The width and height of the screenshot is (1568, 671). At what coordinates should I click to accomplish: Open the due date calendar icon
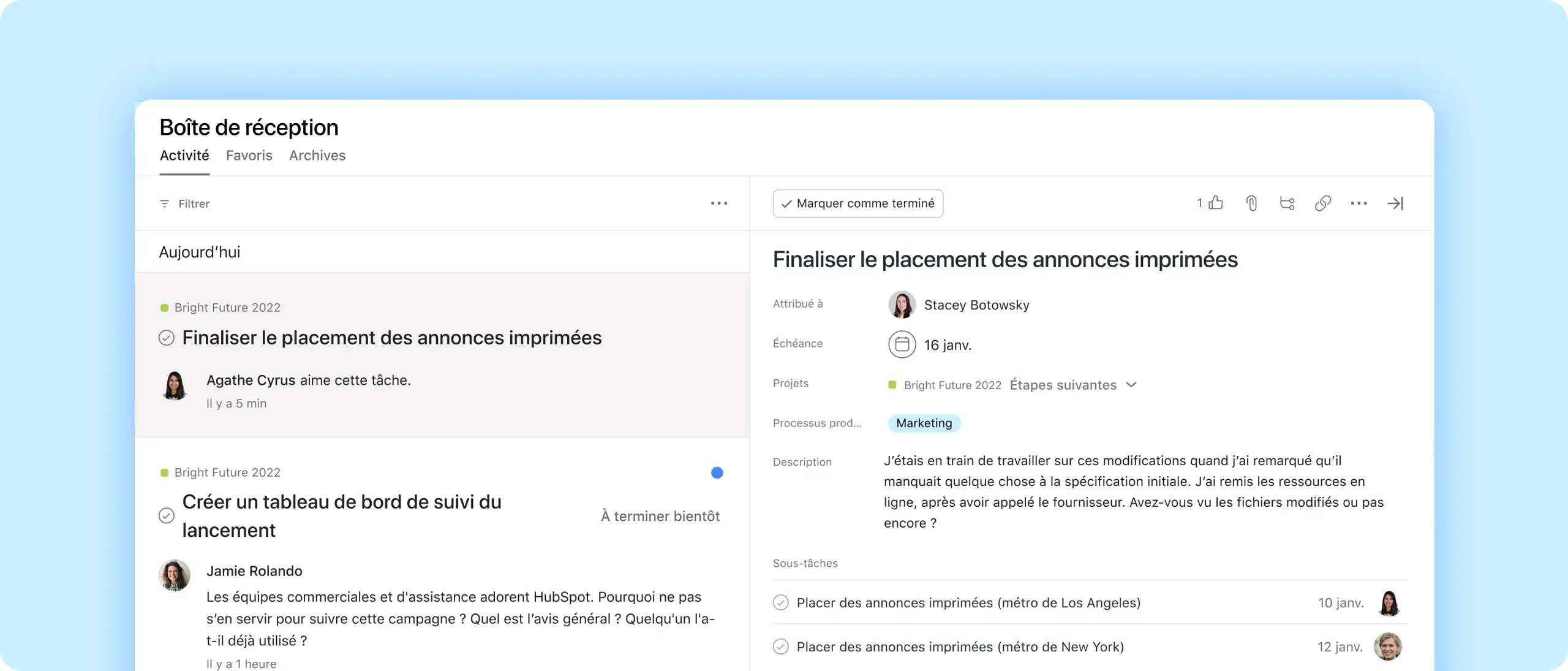(902, 344)
